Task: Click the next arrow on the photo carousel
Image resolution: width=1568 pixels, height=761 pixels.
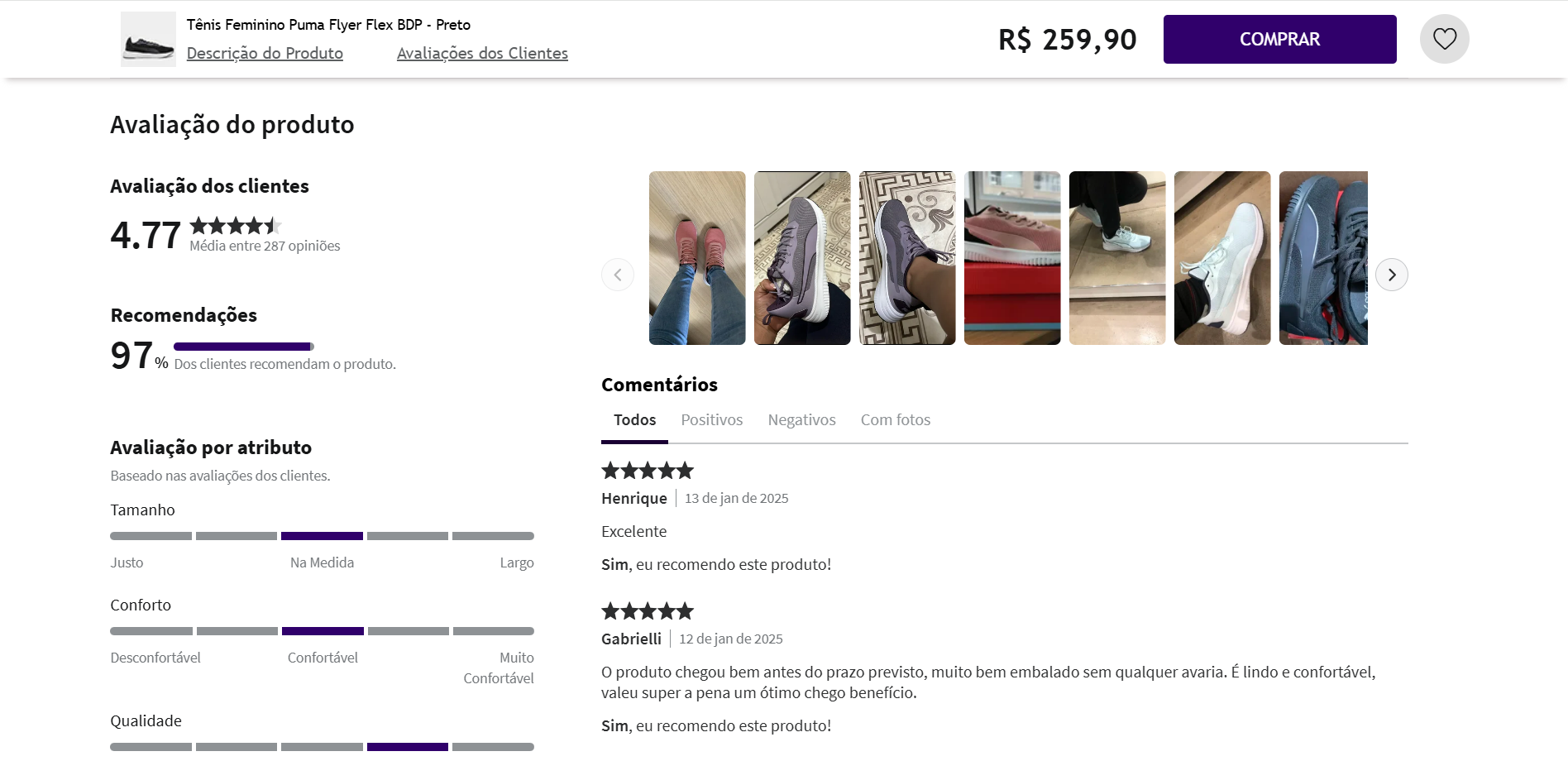Action: tap(1391, 274)
